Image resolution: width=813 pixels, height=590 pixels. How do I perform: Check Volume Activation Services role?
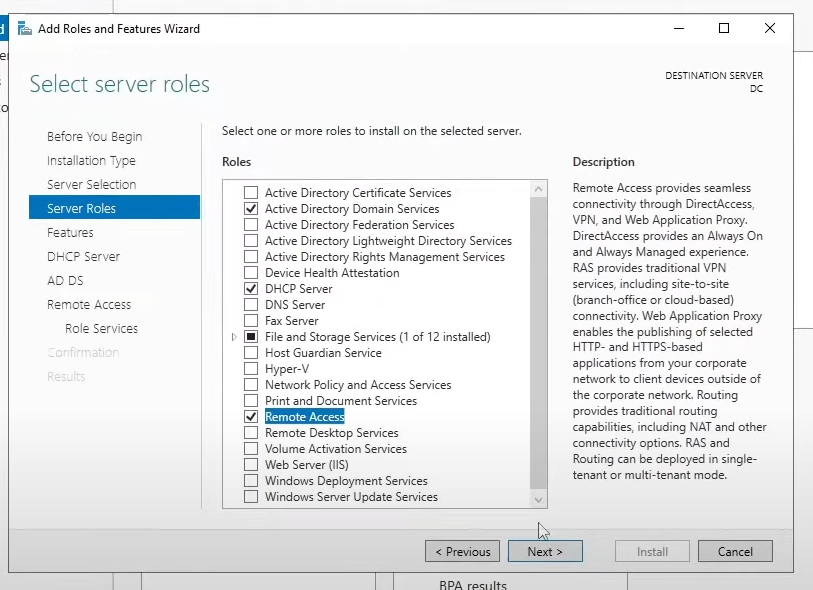tap(251, 449)
